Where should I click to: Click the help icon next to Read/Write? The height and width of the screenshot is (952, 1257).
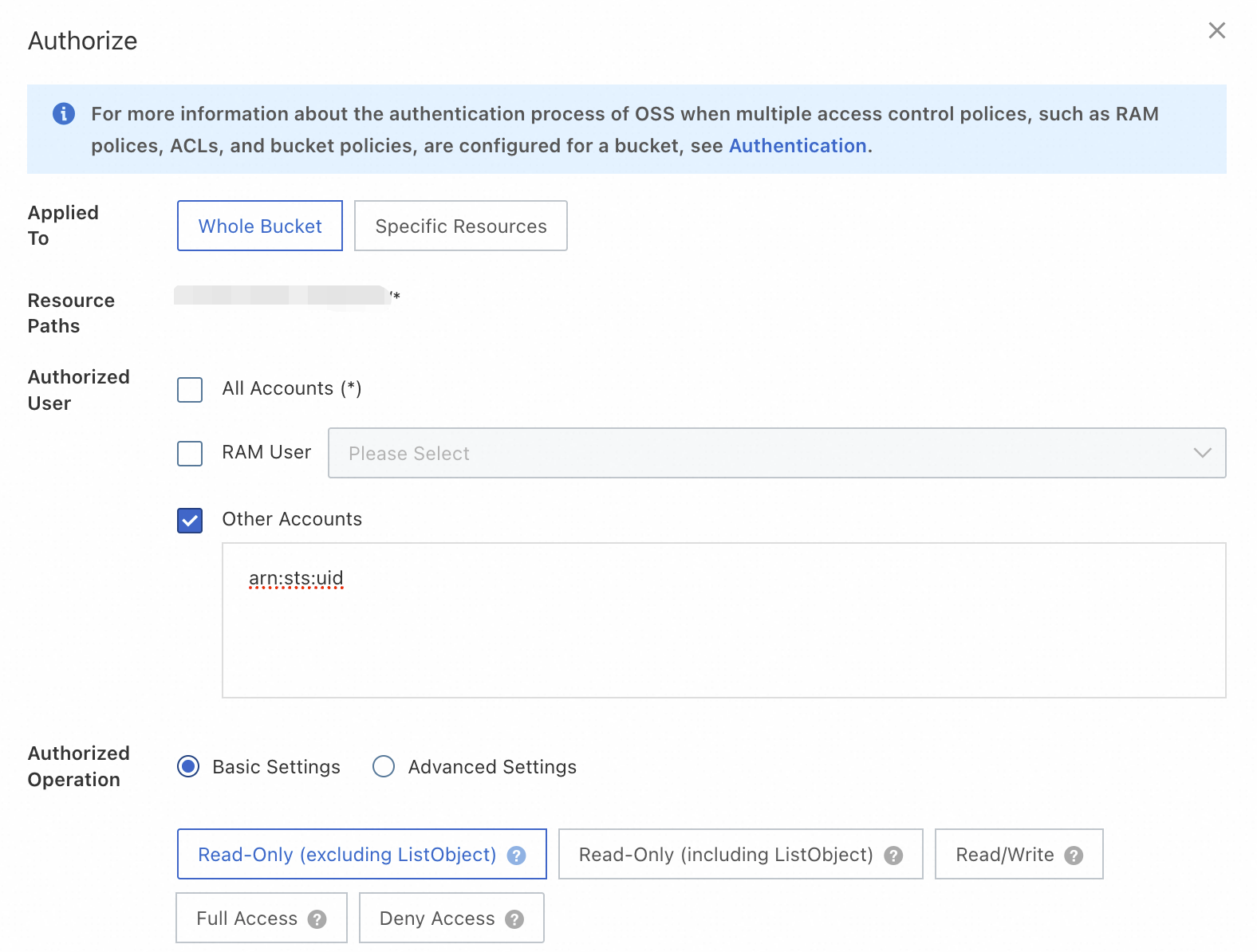[x=1074, y=856]
